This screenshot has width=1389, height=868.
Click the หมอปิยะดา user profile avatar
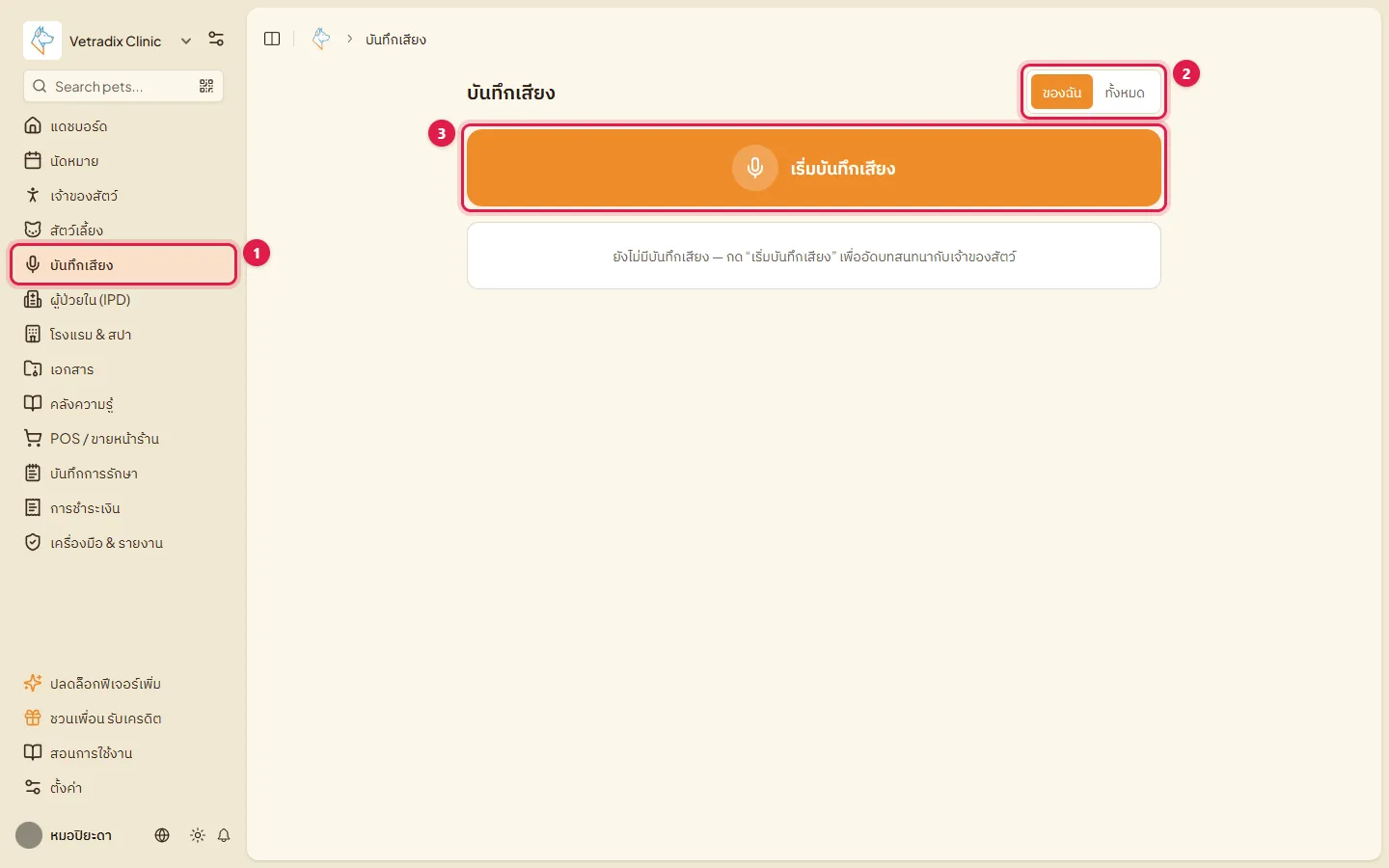point(29,835)
